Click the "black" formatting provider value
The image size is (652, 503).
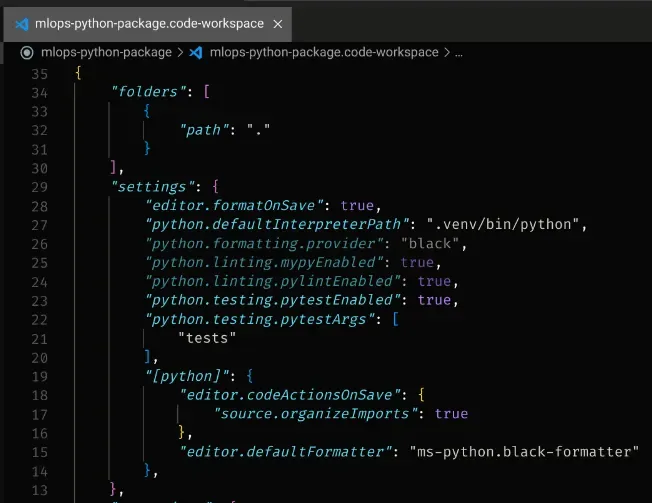coord(430,244)
